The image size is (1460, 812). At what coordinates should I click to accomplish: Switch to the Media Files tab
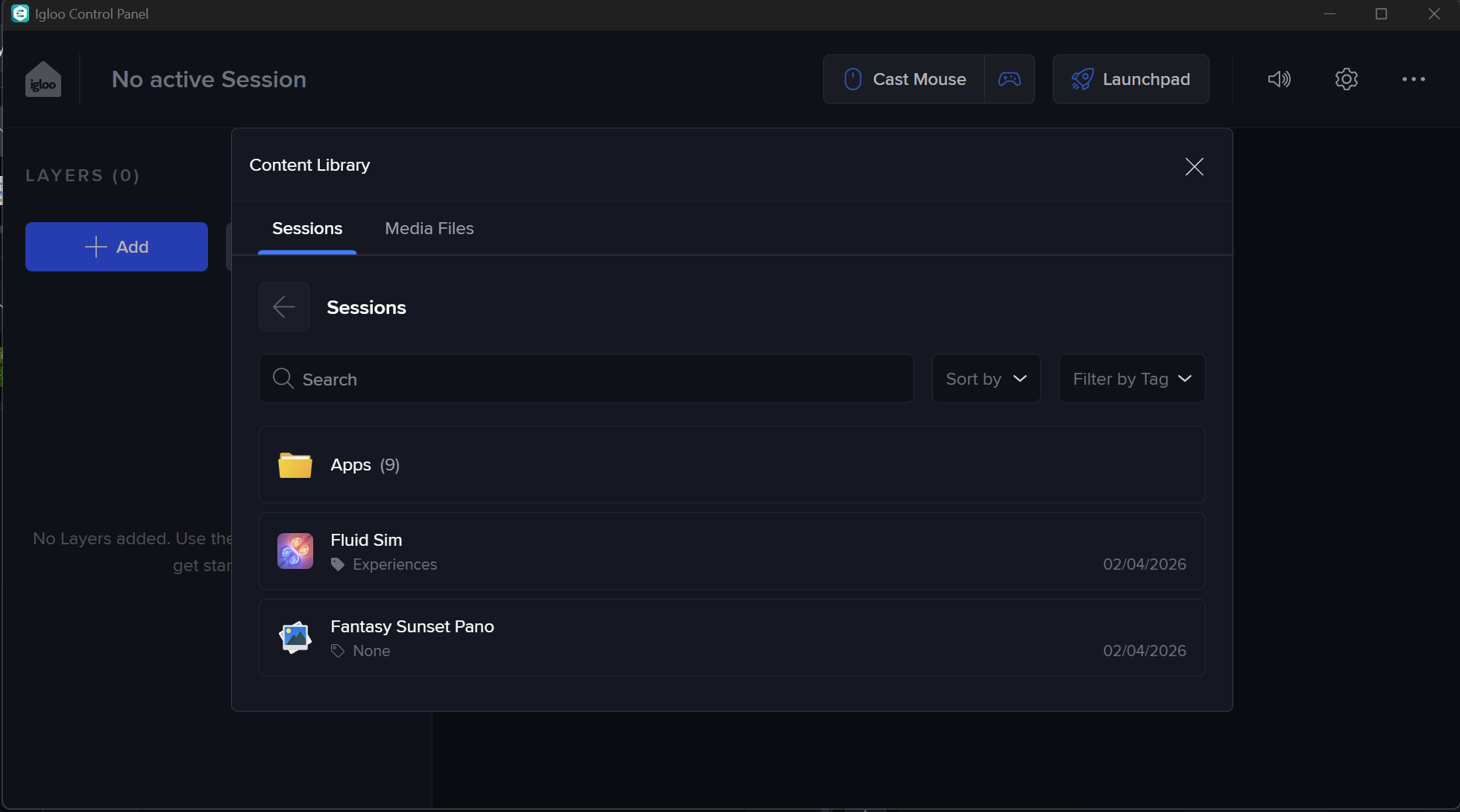pyautogui.click(x=429, y=228)
